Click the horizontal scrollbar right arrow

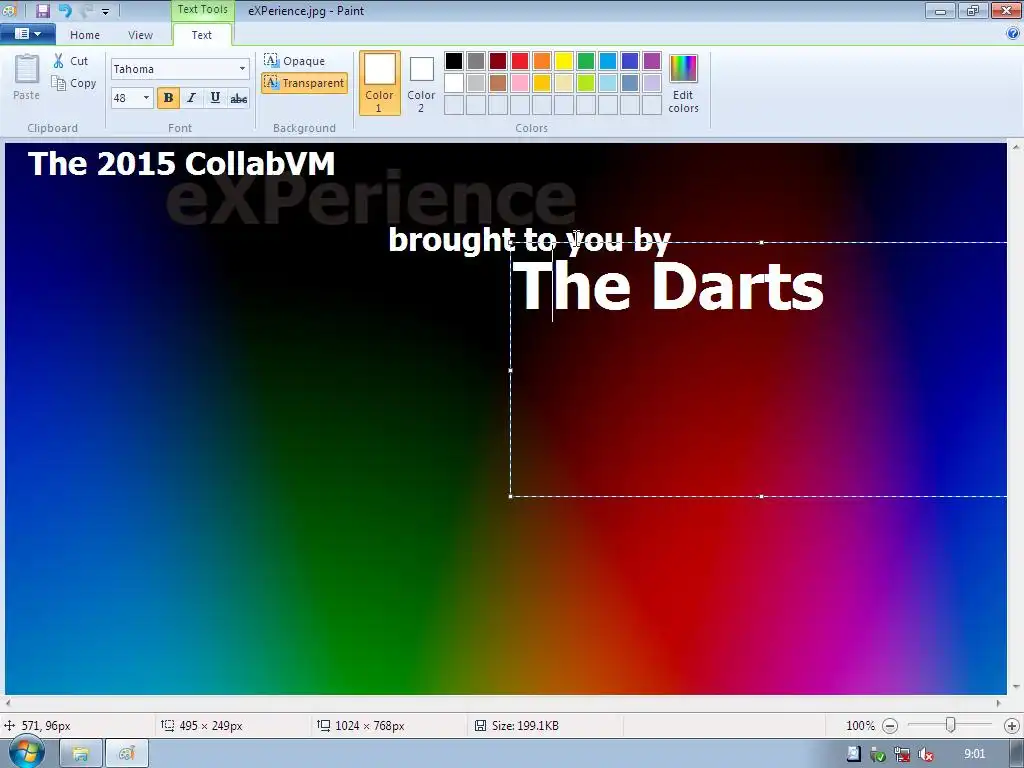[999, 703]
